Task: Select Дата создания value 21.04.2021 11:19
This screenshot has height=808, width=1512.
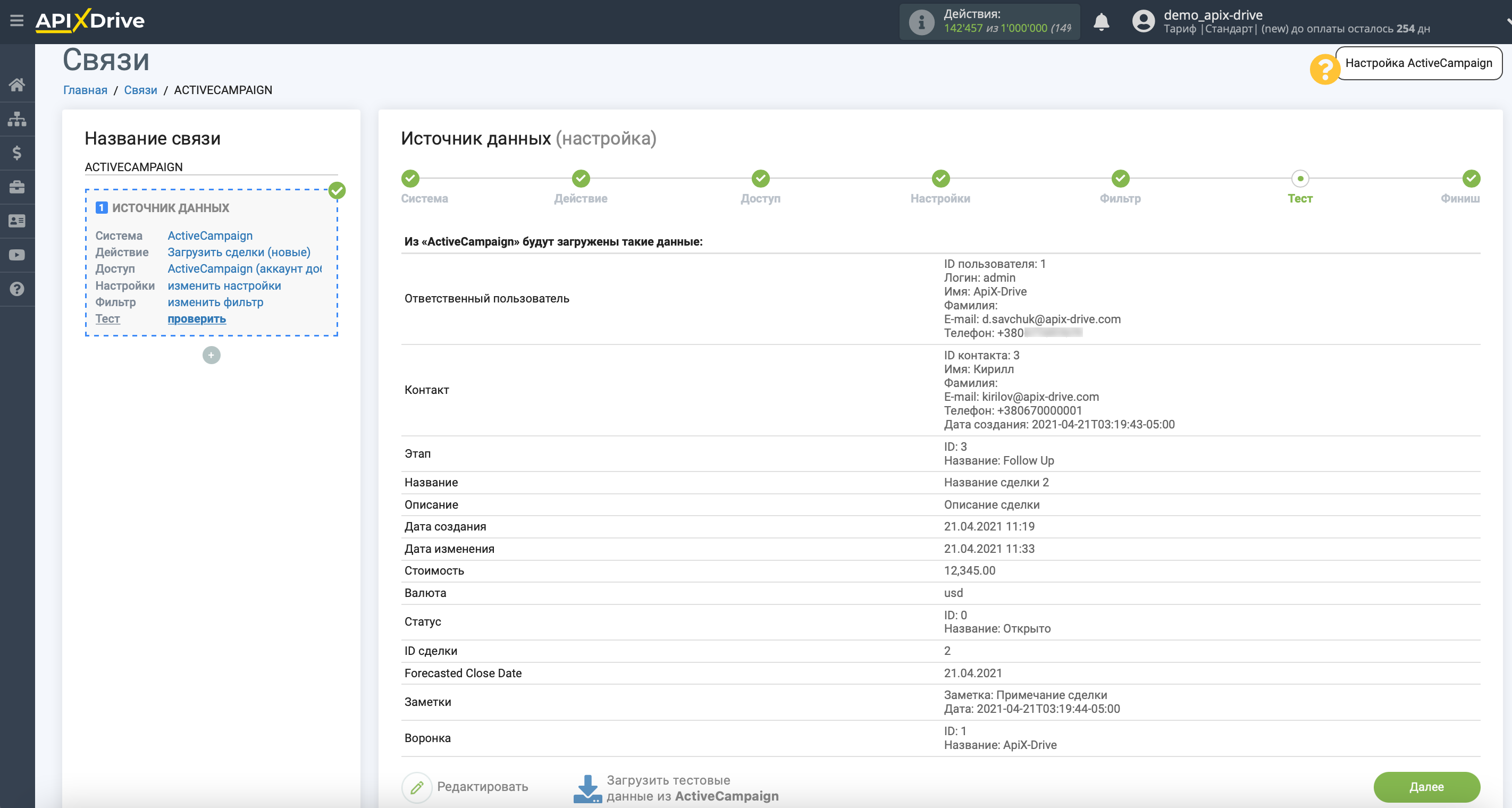Action: [x=989, y=526]
